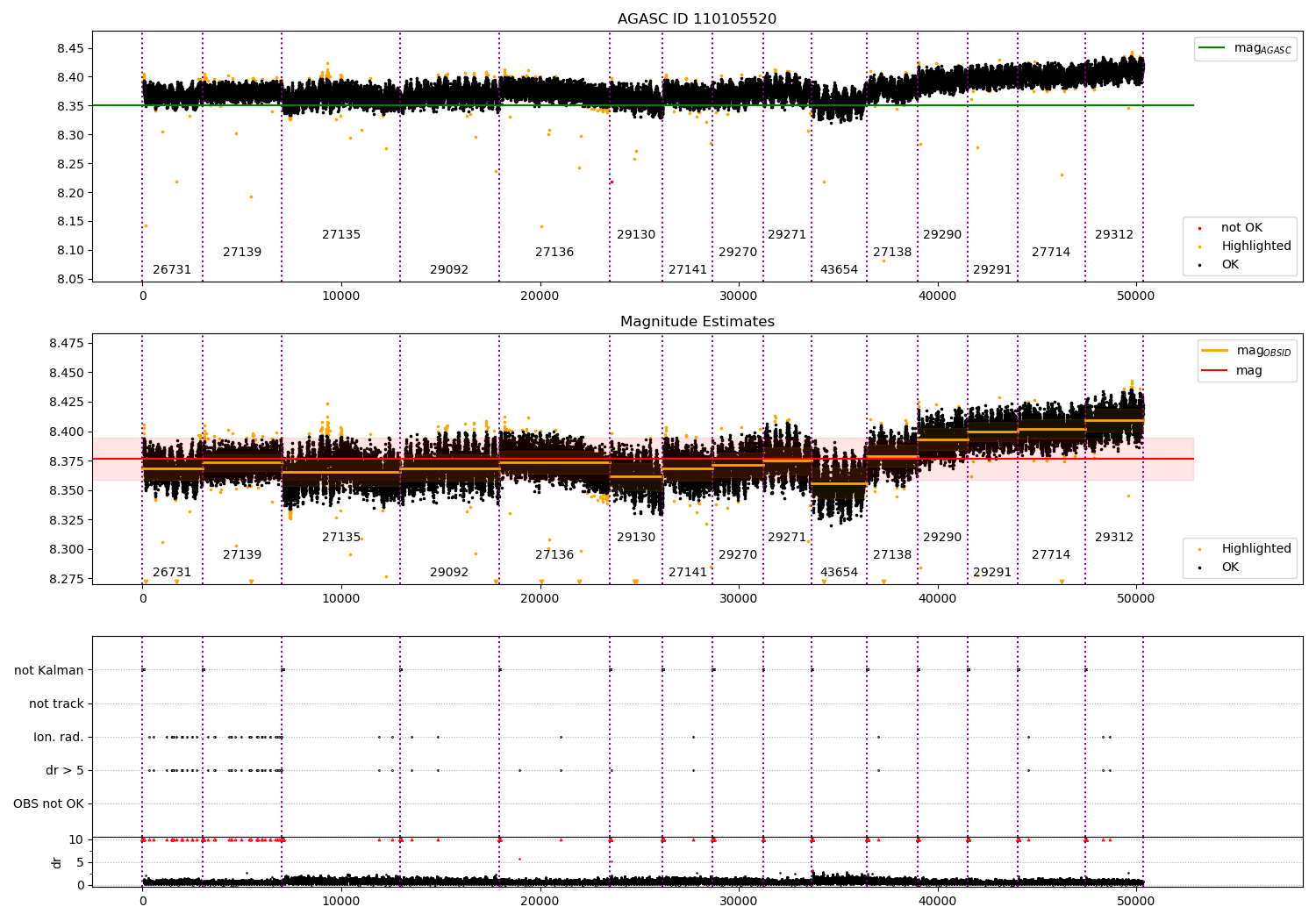The height and width of the screenshot is (921, 1316).
Task: Click OBSID label 27141 in top plot
Action: [x=688, y=269]
